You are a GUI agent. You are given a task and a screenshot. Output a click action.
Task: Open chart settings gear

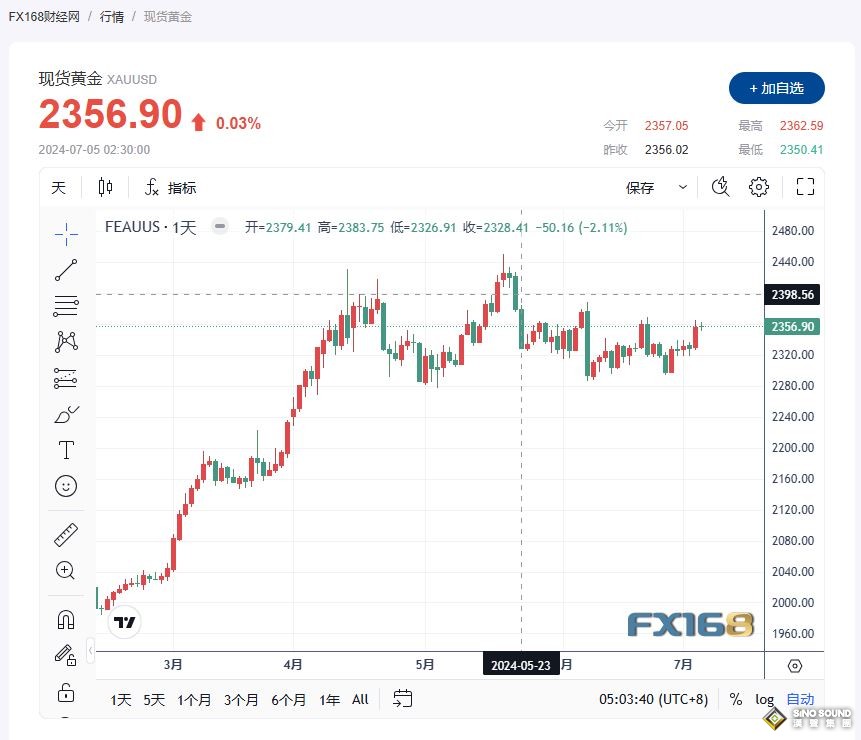(759, 187)
